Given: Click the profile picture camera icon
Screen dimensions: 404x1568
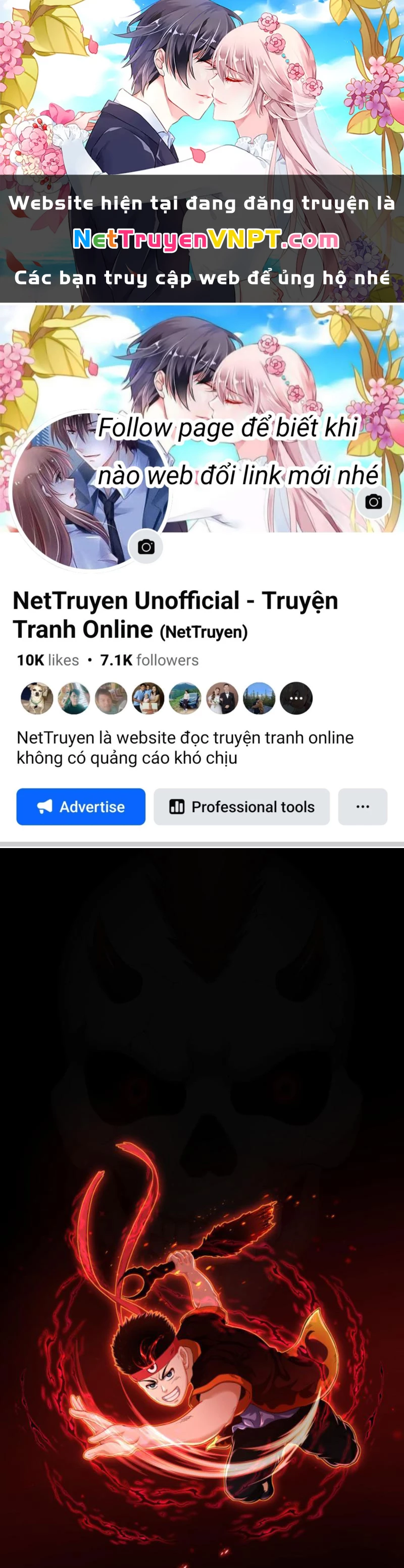Looking at the screenshot, I should 146,546.
